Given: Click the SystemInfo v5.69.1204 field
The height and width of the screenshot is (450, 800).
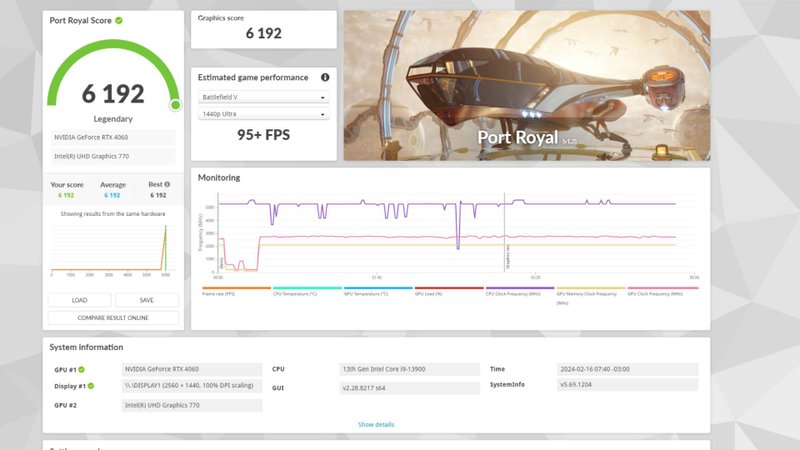Looking at the screenshot, I should coord(628,384).
